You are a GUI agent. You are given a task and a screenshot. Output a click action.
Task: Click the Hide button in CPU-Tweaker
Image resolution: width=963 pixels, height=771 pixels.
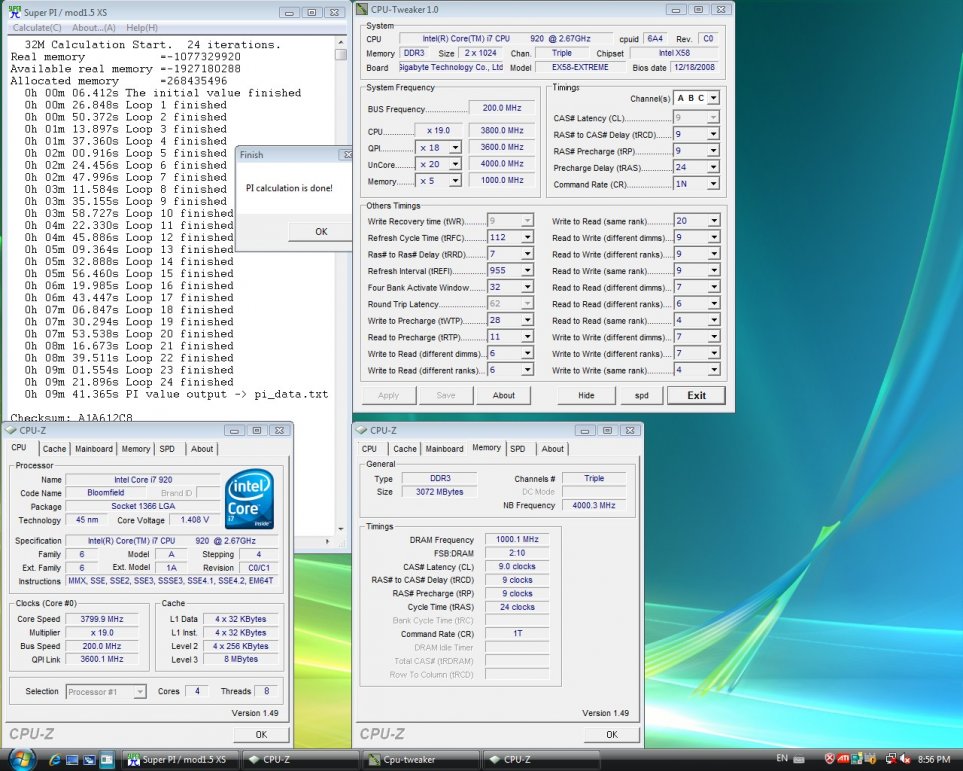point(586,396)
